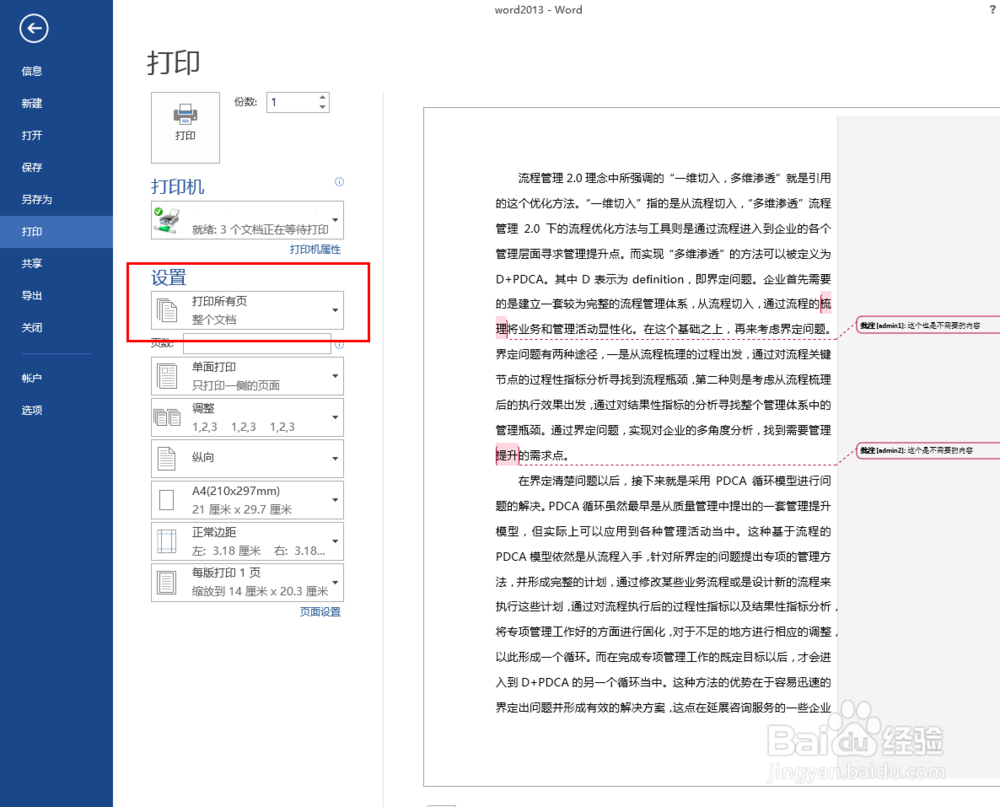Increase copies with the stepper up arrow
1000x807 pixels.
click(321, 96)
